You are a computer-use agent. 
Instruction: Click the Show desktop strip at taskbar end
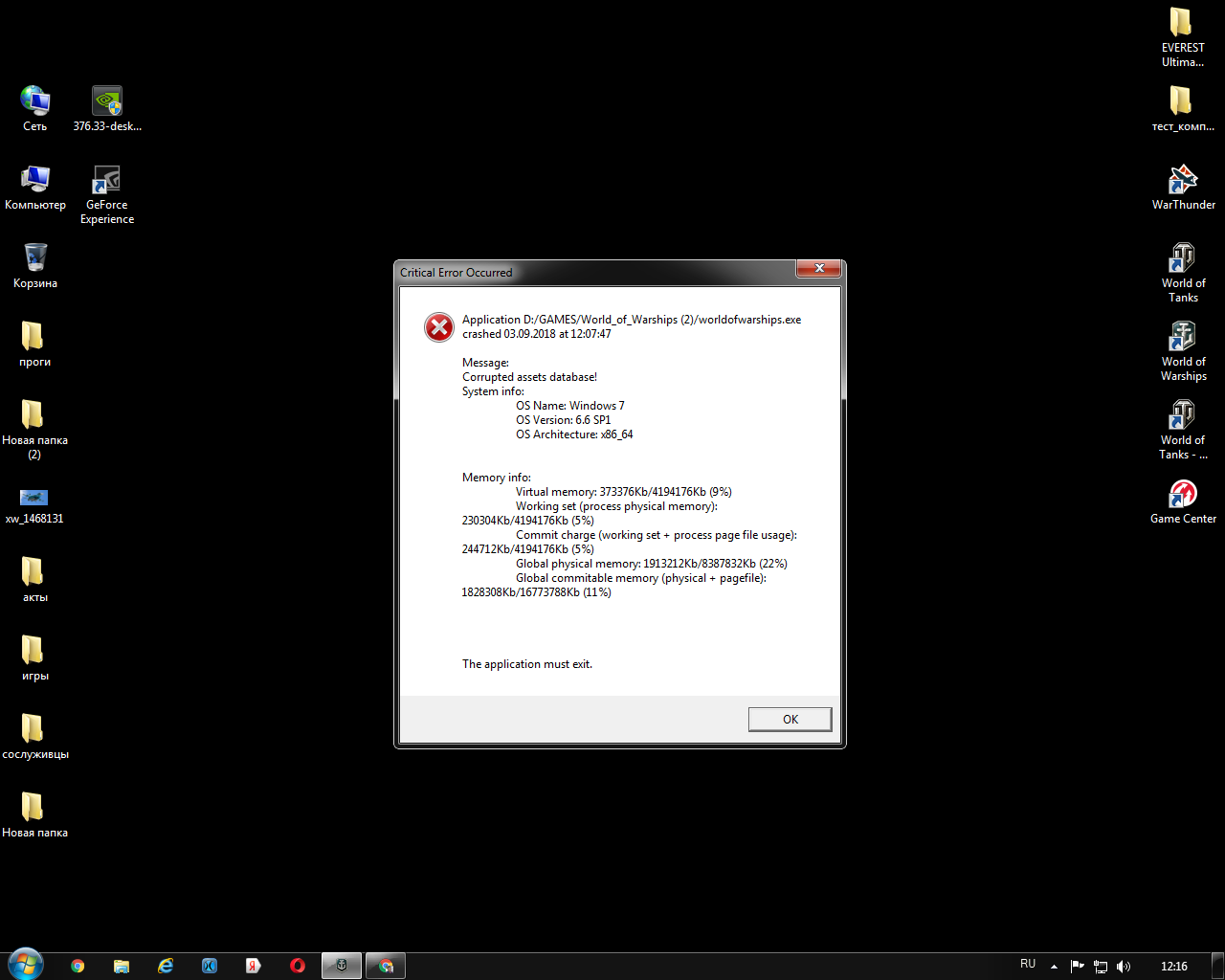[x=1218, y=966]
